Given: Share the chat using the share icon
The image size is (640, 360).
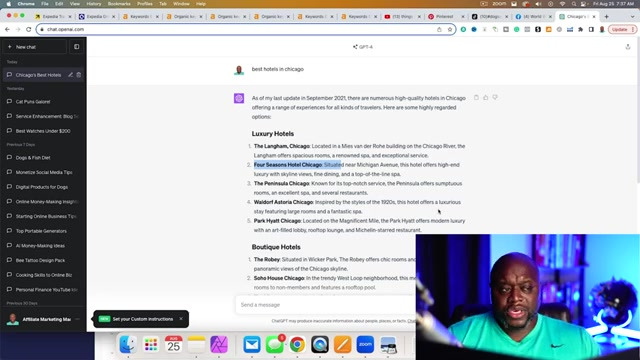Looking at the screenshot, I should [x=628, y=47].
